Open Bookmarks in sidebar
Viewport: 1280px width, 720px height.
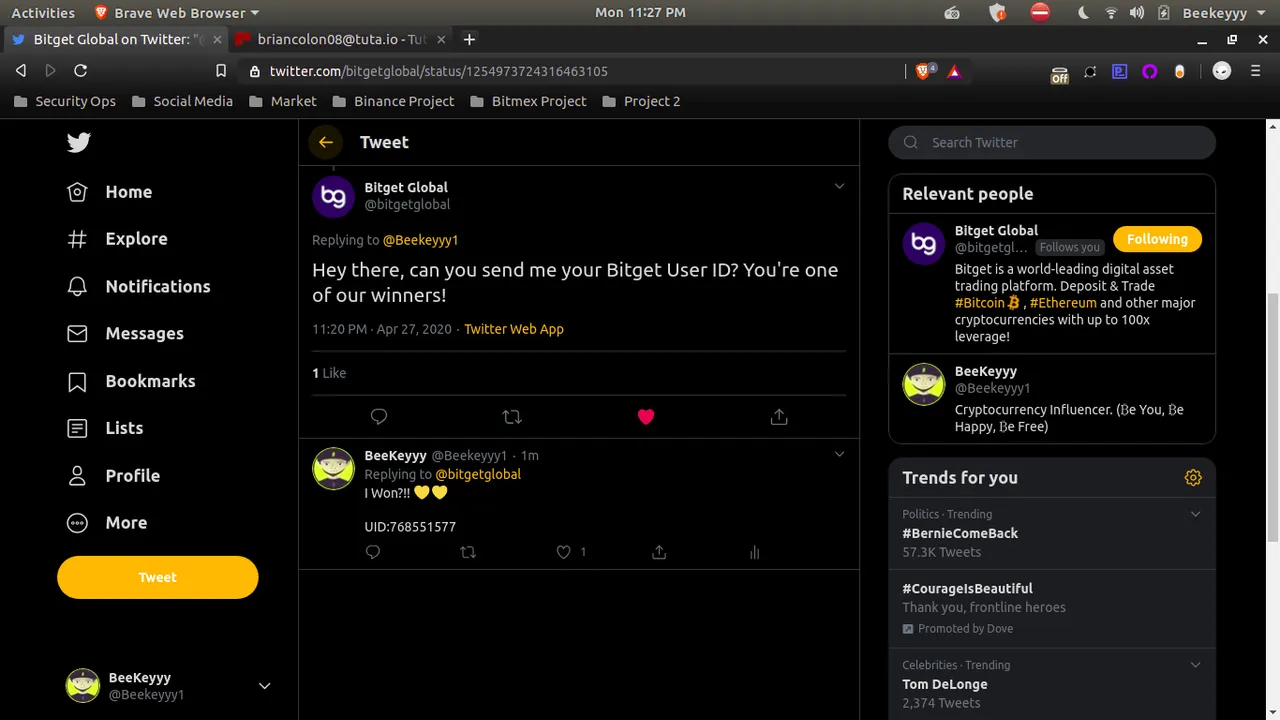coord(130,381)
